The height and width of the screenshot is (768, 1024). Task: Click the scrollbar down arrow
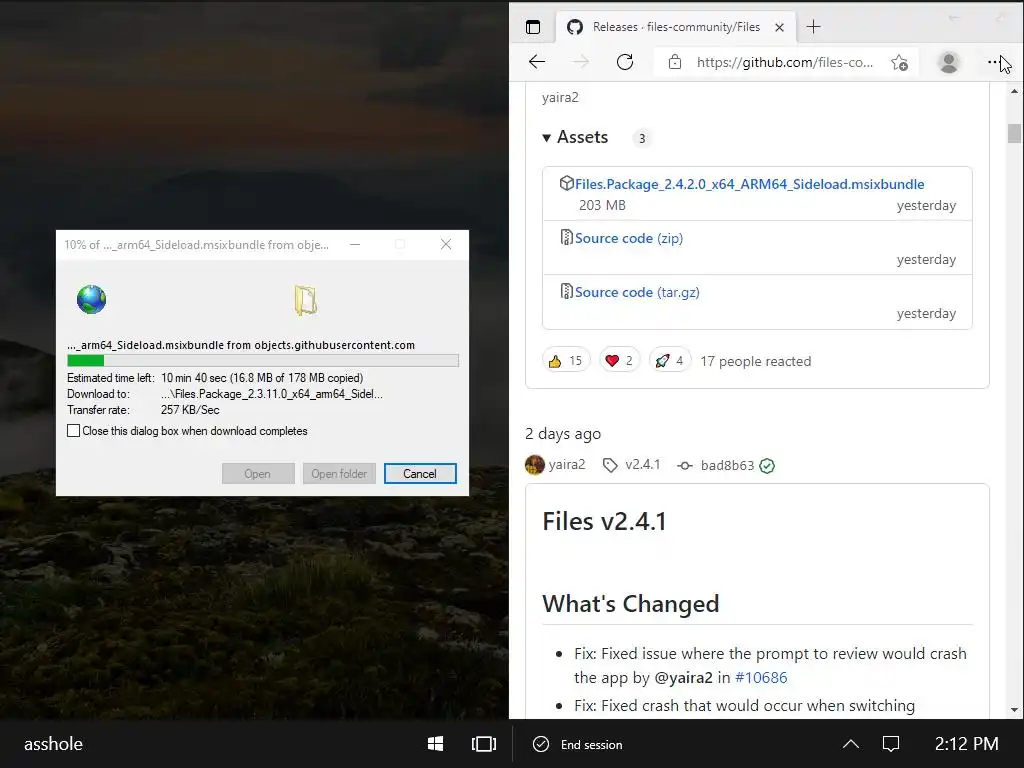(x=1014, y=710)
